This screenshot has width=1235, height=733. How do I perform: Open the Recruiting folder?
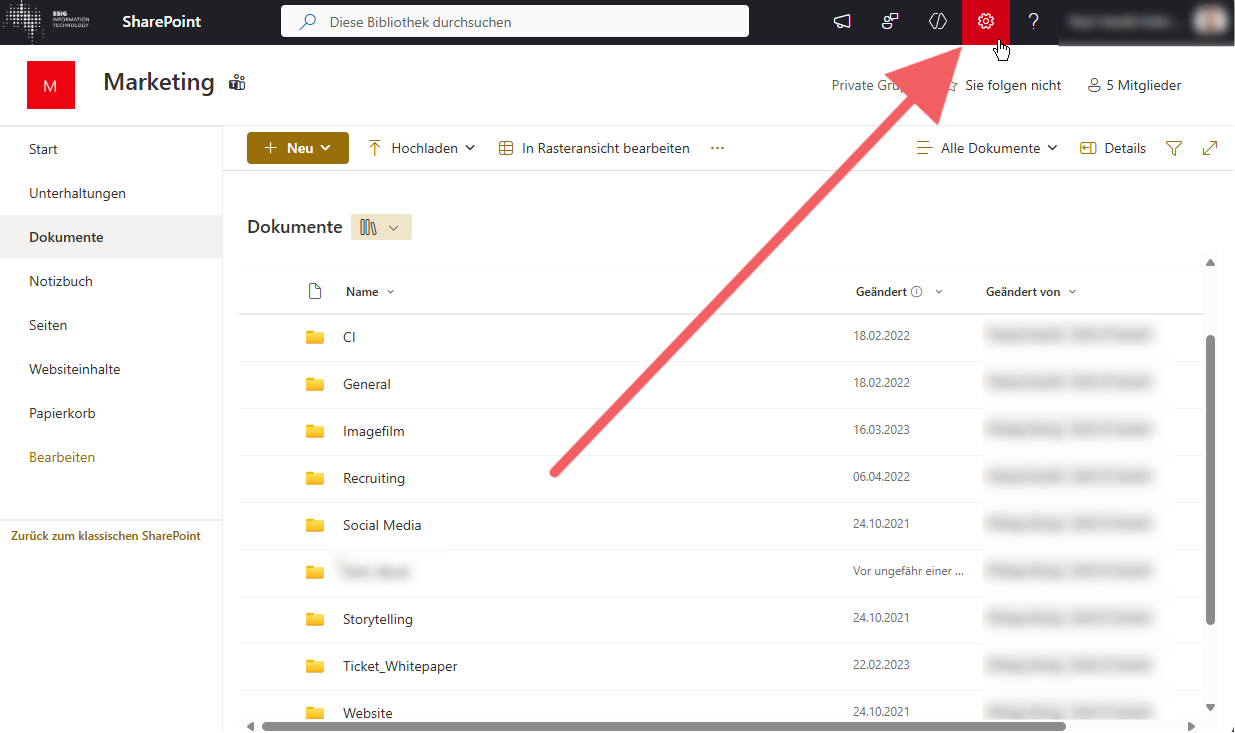[373, 478]
